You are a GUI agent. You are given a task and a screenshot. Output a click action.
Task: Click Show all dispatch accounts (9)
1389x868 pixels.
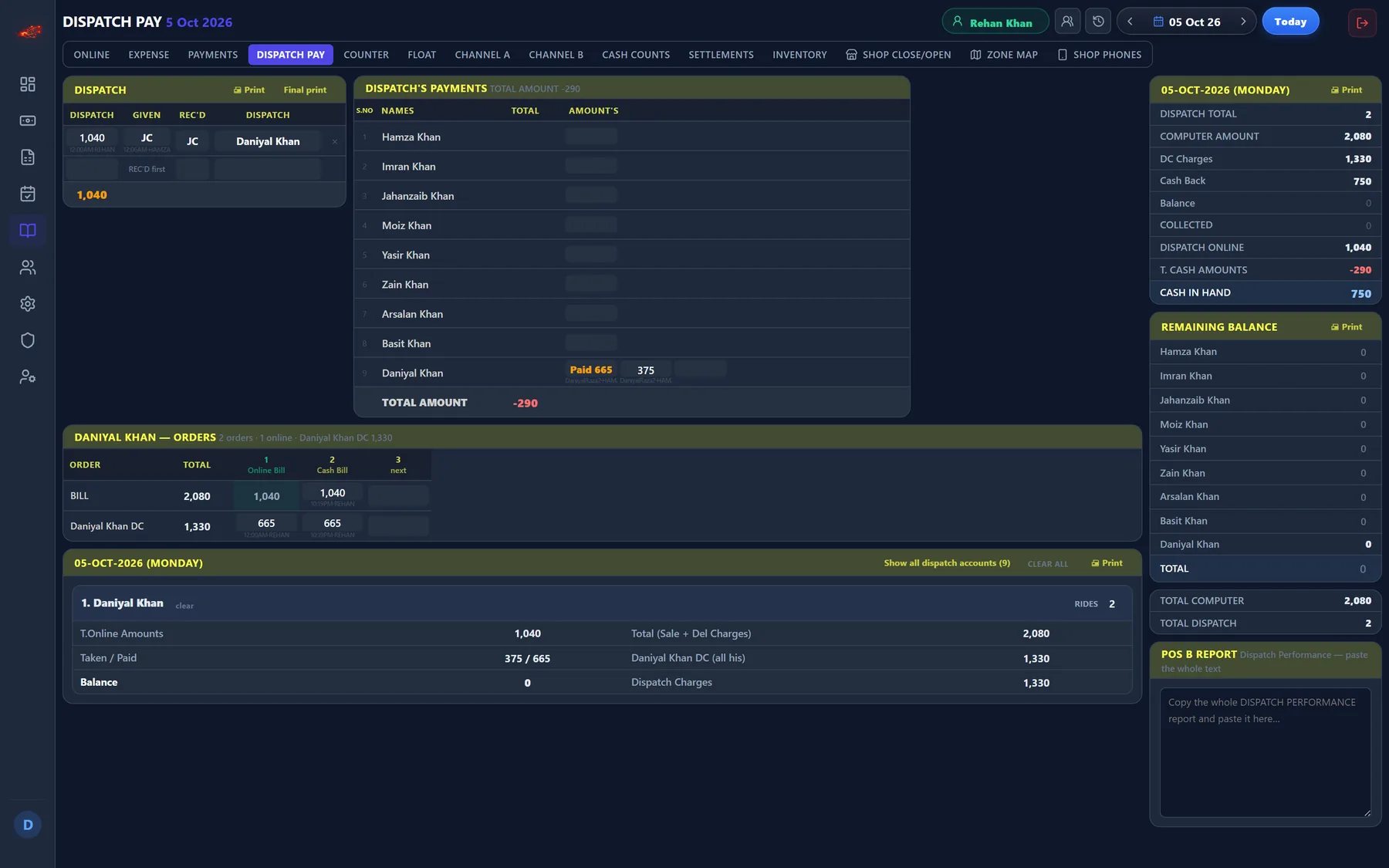pos(947,563)
